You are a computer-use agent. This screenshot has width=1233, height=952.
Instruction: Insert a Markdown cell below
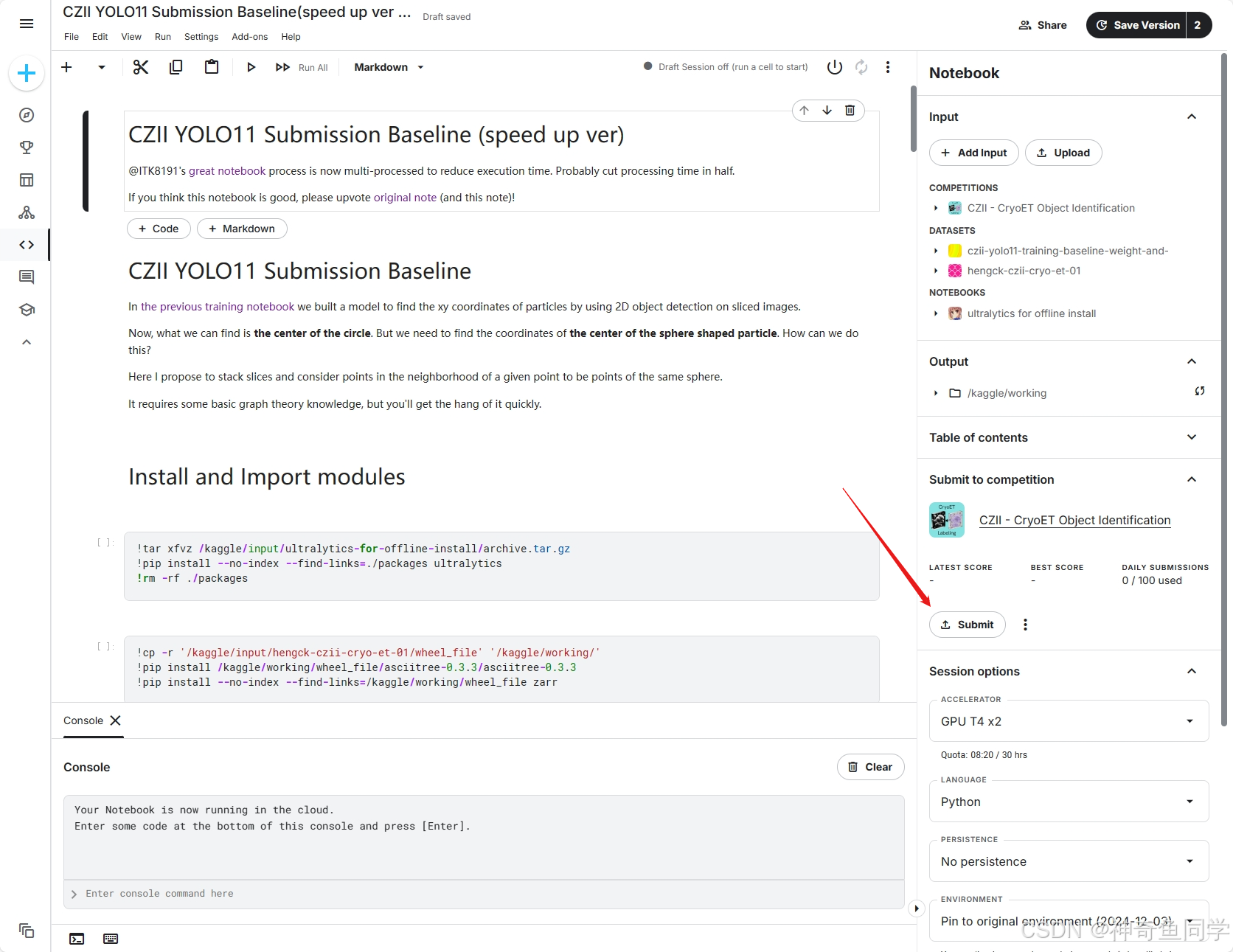click(x=242, y=229)
